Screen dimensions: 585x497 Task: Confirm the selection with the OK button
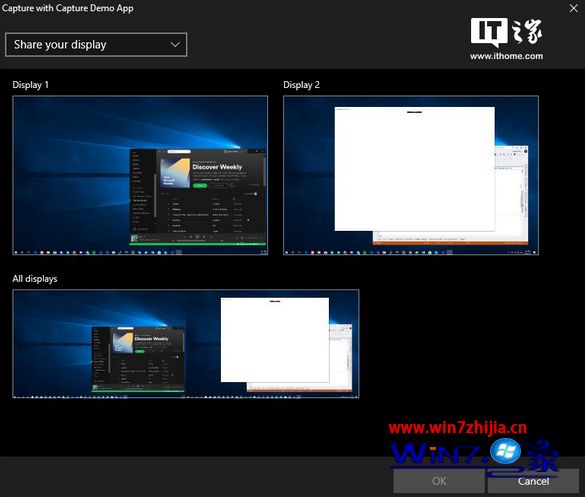439,481
